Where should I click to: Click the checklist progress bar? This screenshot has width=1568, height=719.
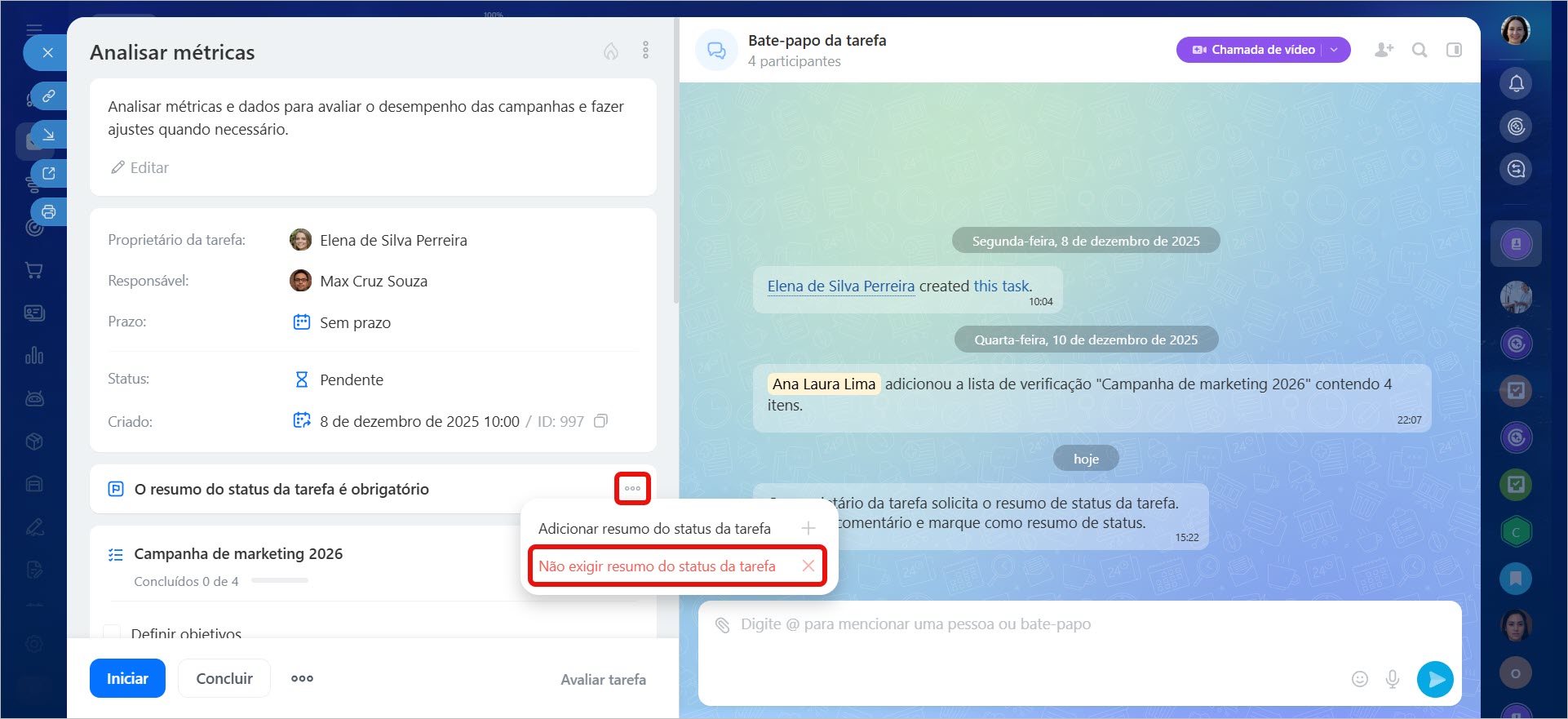(279, 581)
